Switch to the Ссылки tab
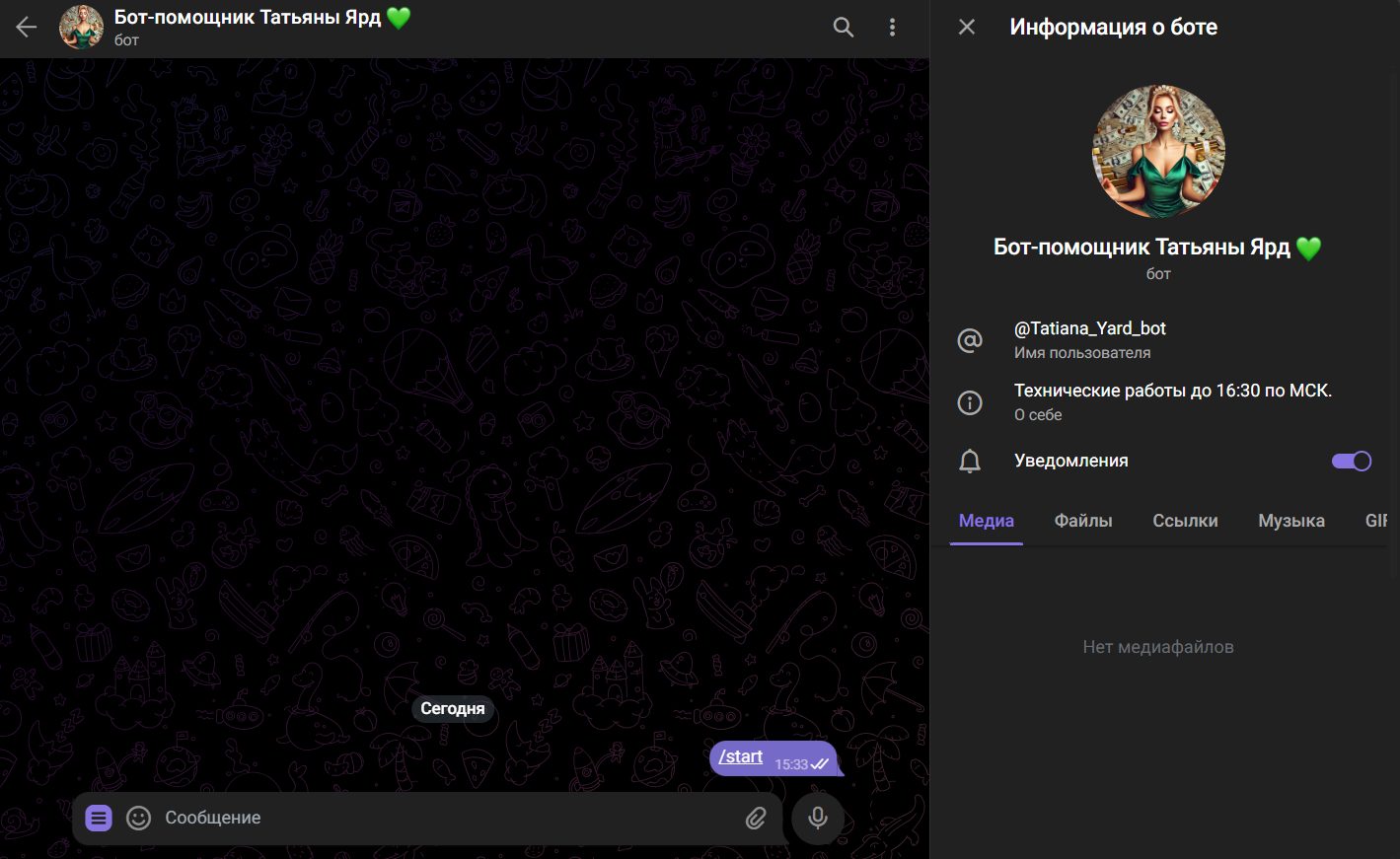The height and width of the screenshot is (859, 1400). 1185,521
